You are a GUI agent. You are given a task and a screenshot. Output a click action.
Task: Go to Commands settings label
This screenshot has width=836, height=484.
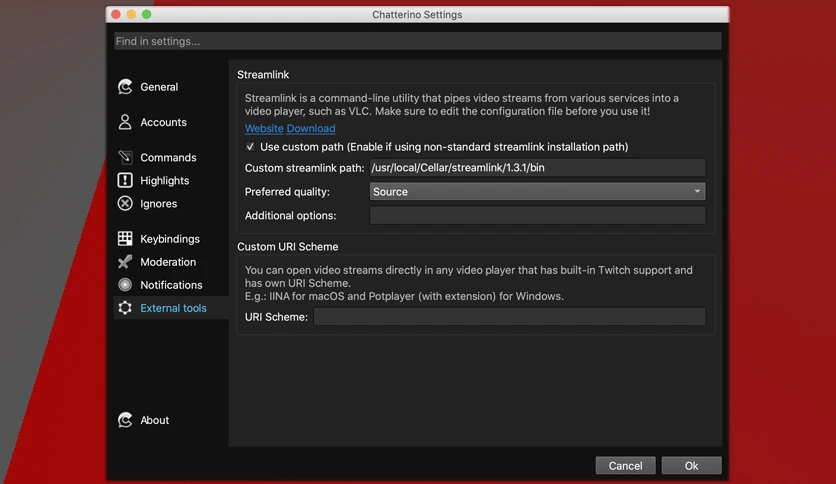coord(168,157)
